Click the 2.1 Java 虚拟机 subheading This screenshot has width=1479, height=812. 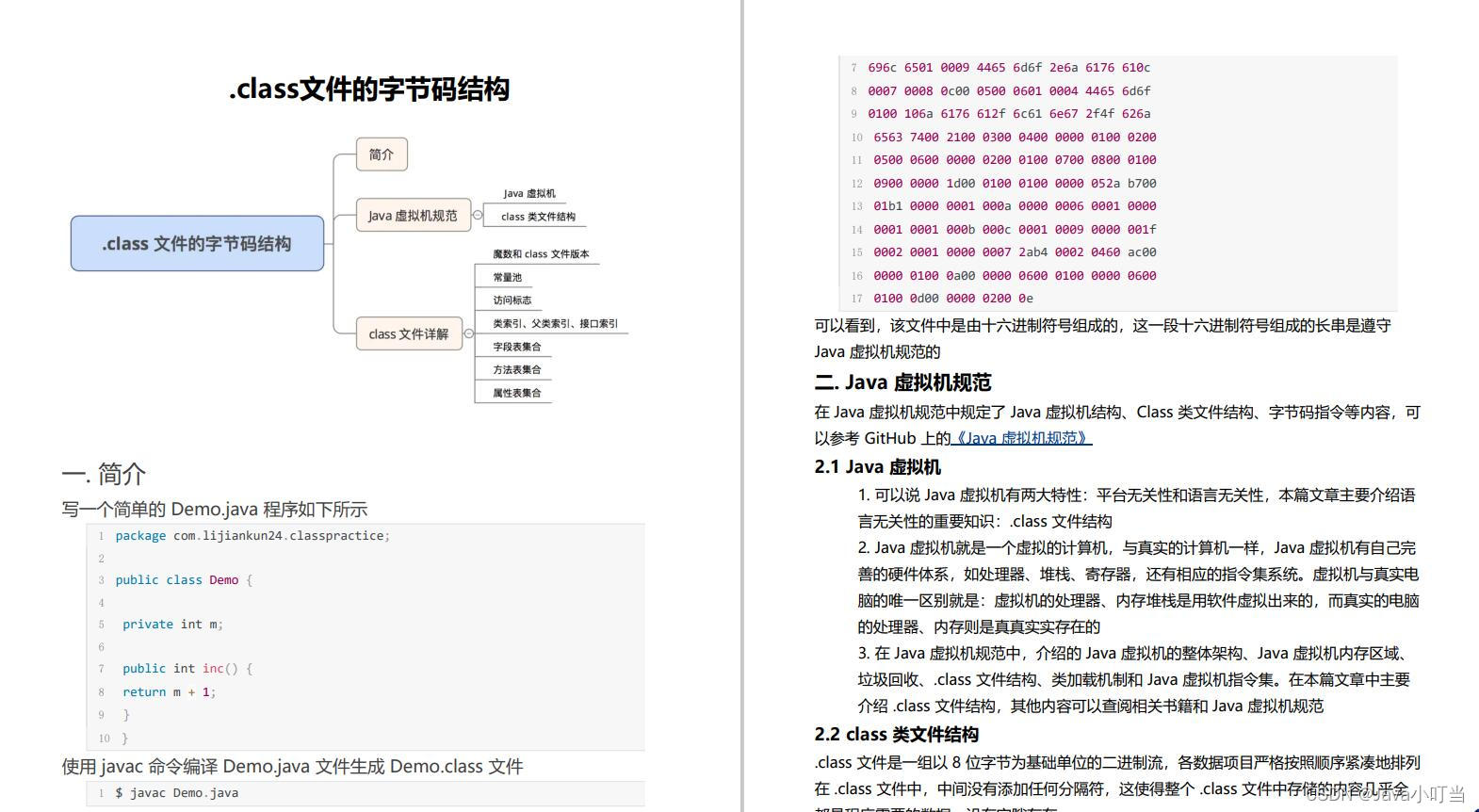coord(877,467)
